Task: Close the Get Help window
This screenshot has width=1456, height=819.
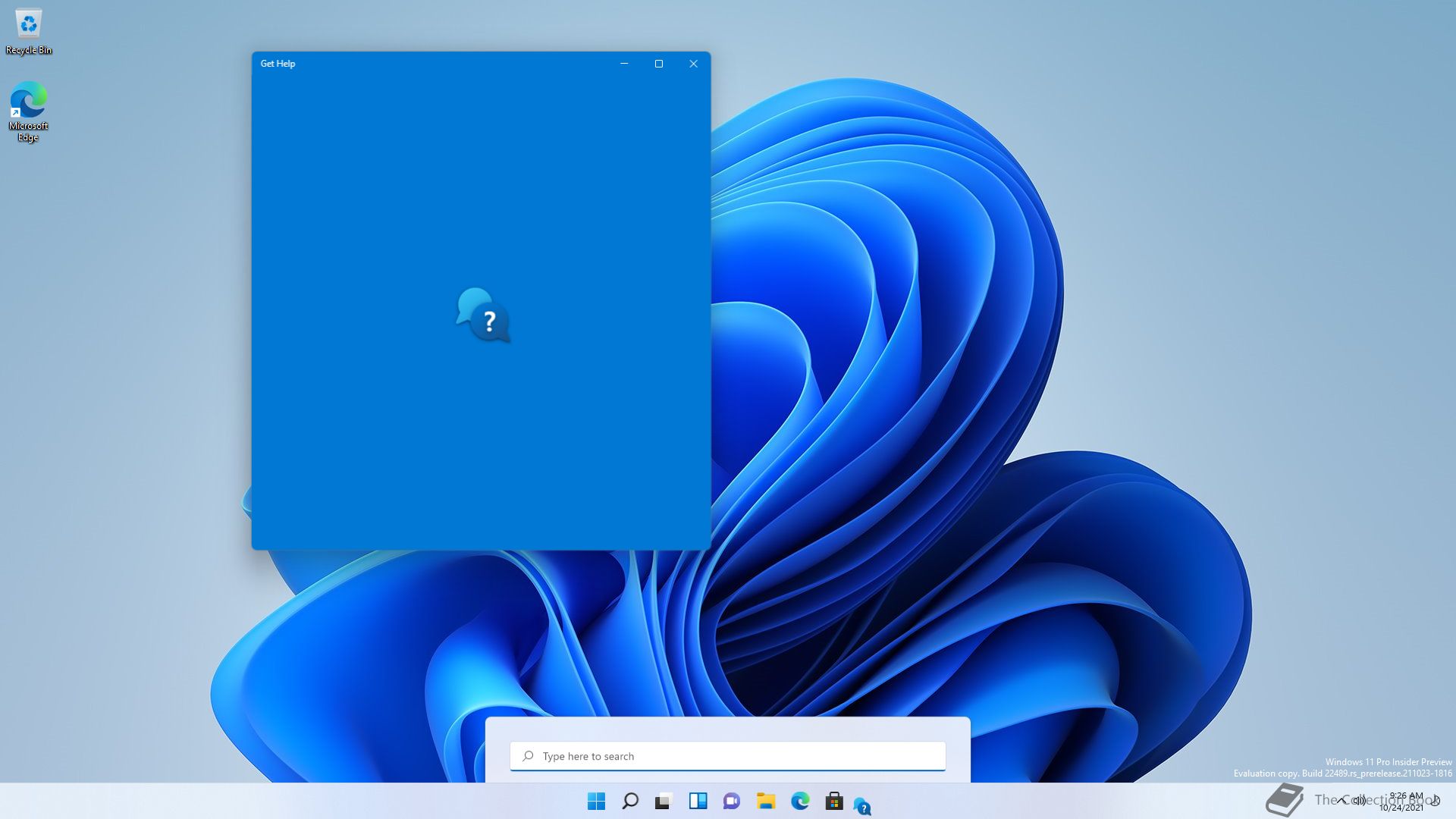Action: click(693, 64)
